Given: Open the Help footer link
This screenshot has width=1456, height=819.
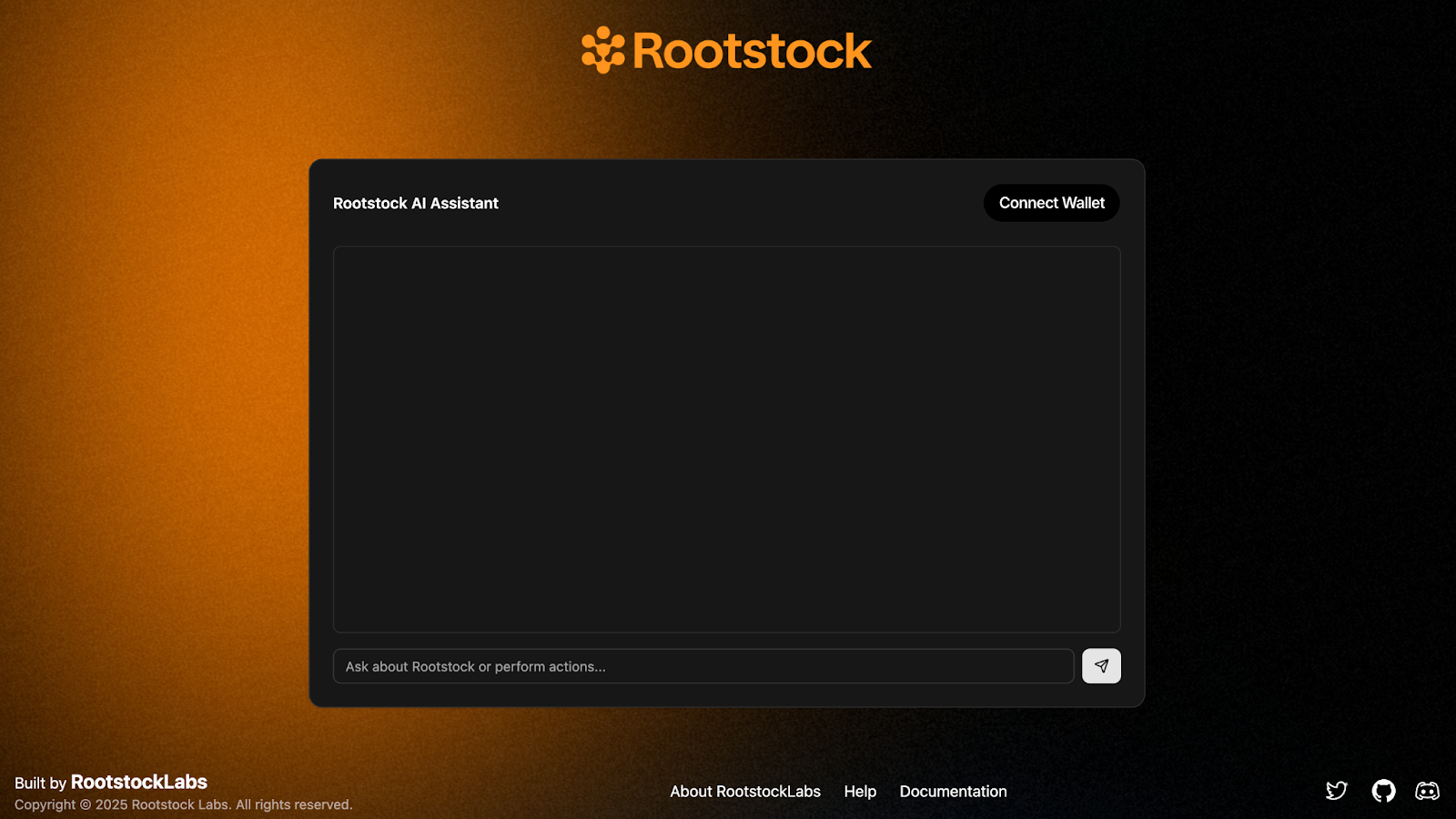Looking at the screenshot, I should tap(860, 792).
